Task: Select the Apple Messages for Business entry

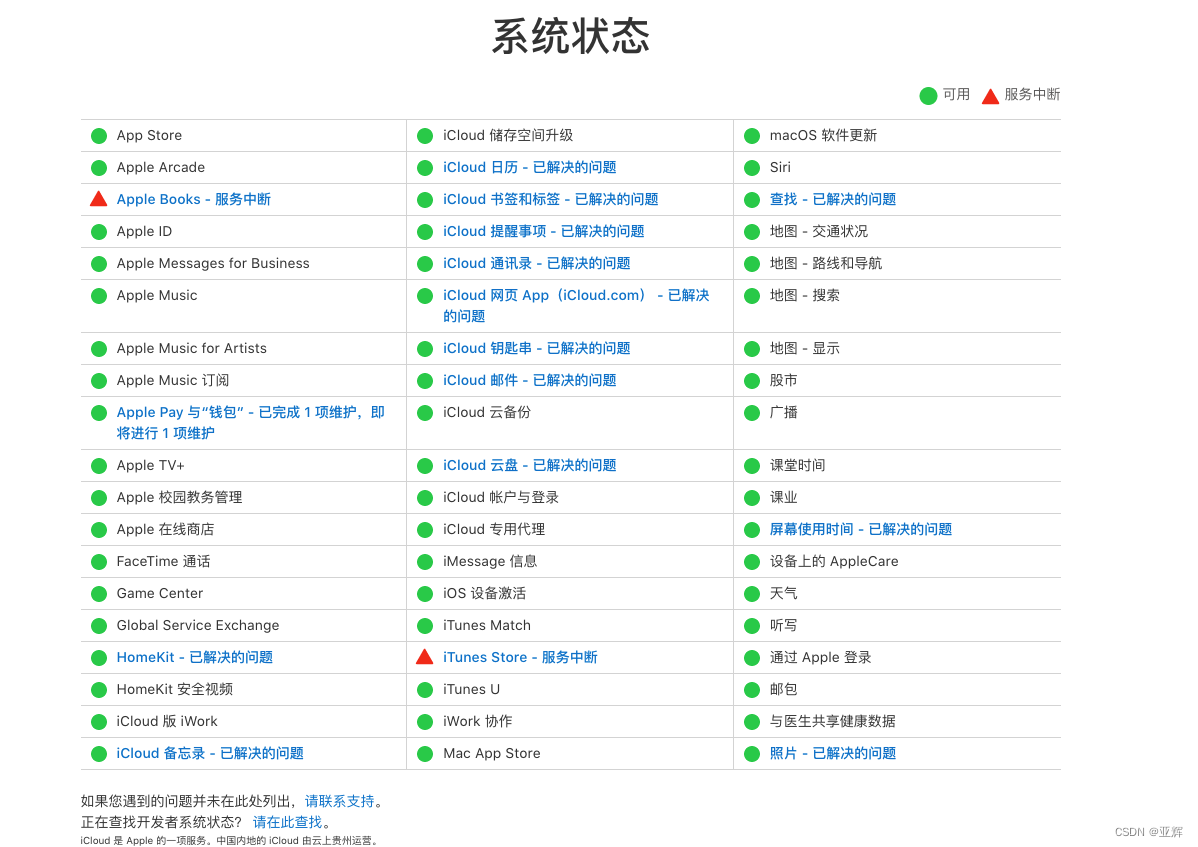Action: coord(213,263)
